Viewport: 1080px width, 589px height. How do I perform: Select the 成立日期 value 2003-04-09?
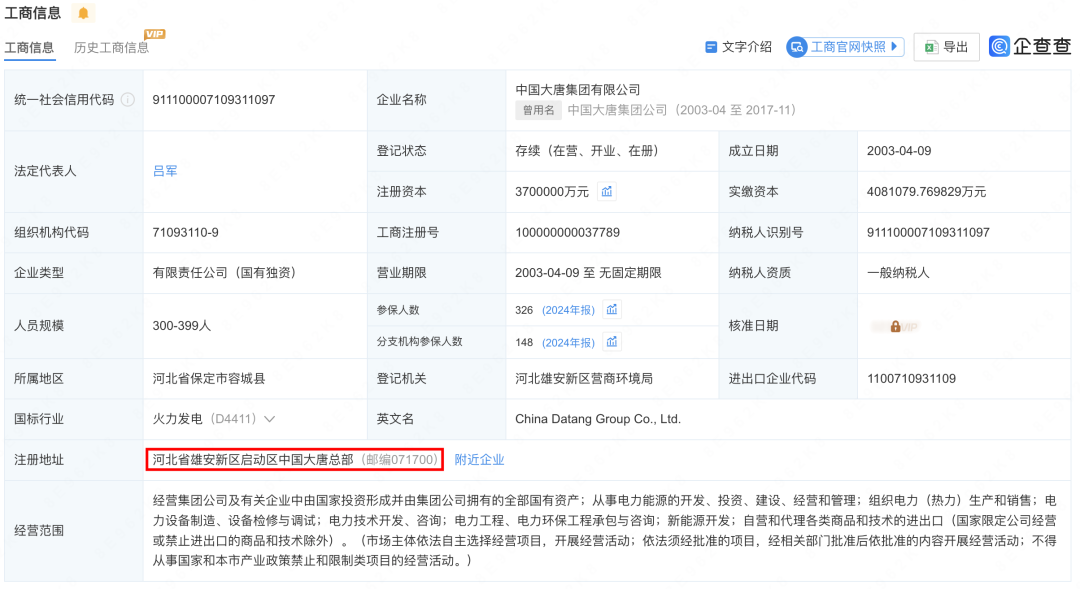(x=899, y=151)
